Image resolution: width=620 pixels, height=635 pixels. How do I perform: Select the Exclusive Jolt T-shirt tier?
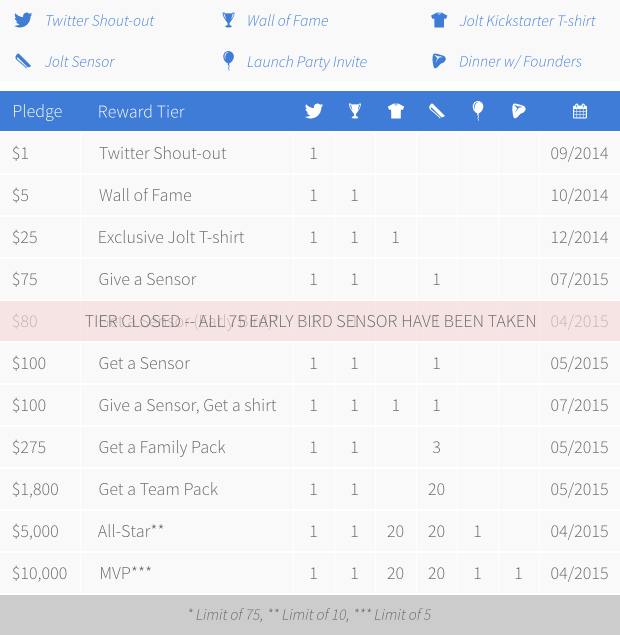[171, 237]
